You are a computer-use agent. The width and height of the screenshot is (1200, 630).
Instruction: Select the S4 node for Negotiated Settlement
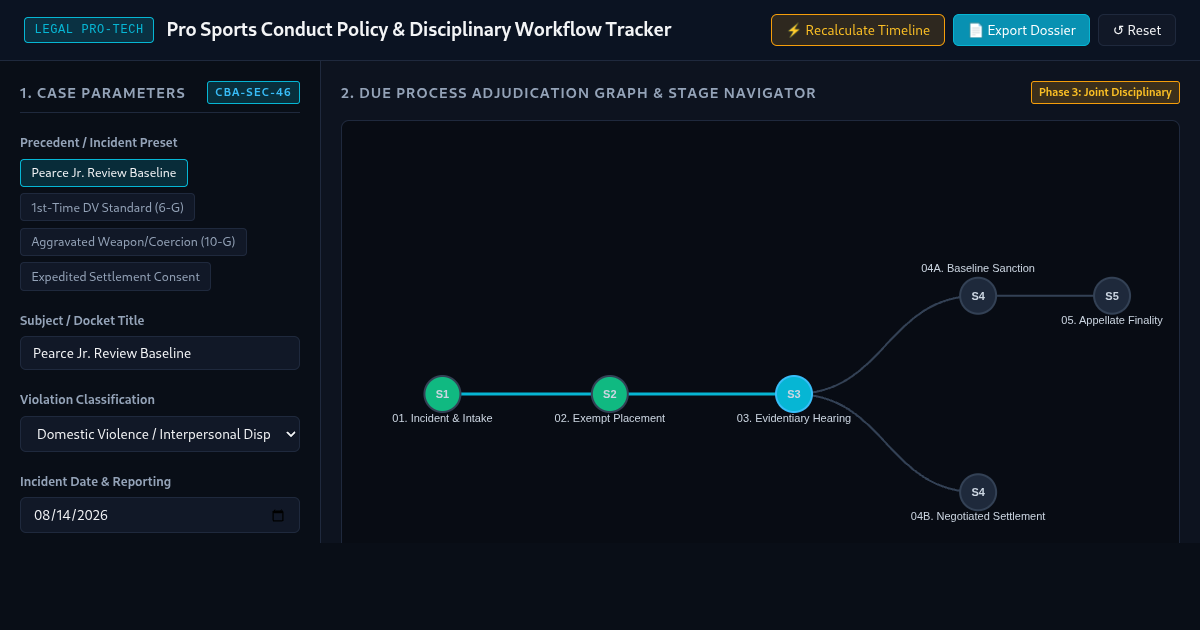(x=978, y=492)
